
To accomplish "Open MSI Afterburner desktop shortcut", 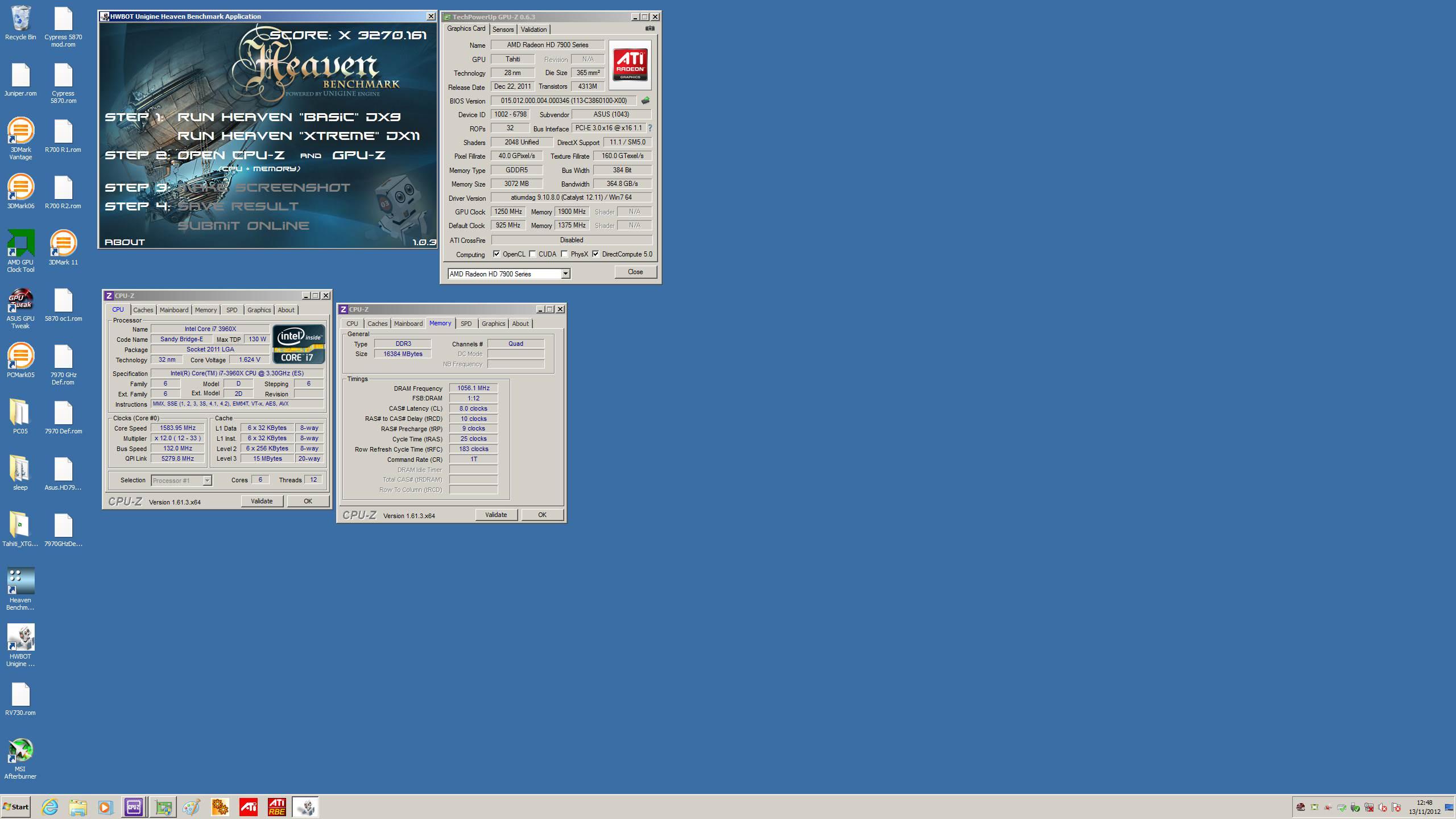I will tap(20, 758).
